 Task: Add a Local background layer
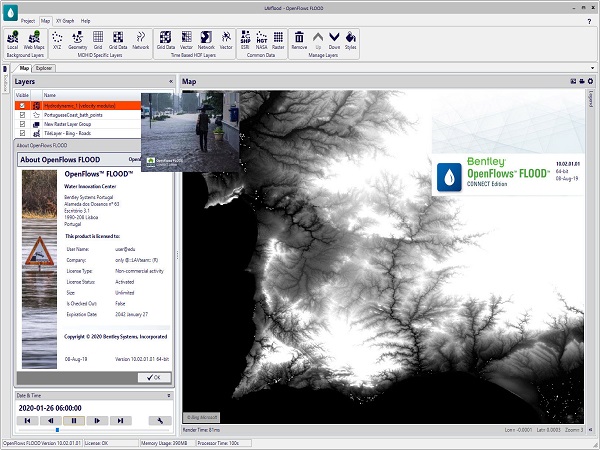pos(13,40)
